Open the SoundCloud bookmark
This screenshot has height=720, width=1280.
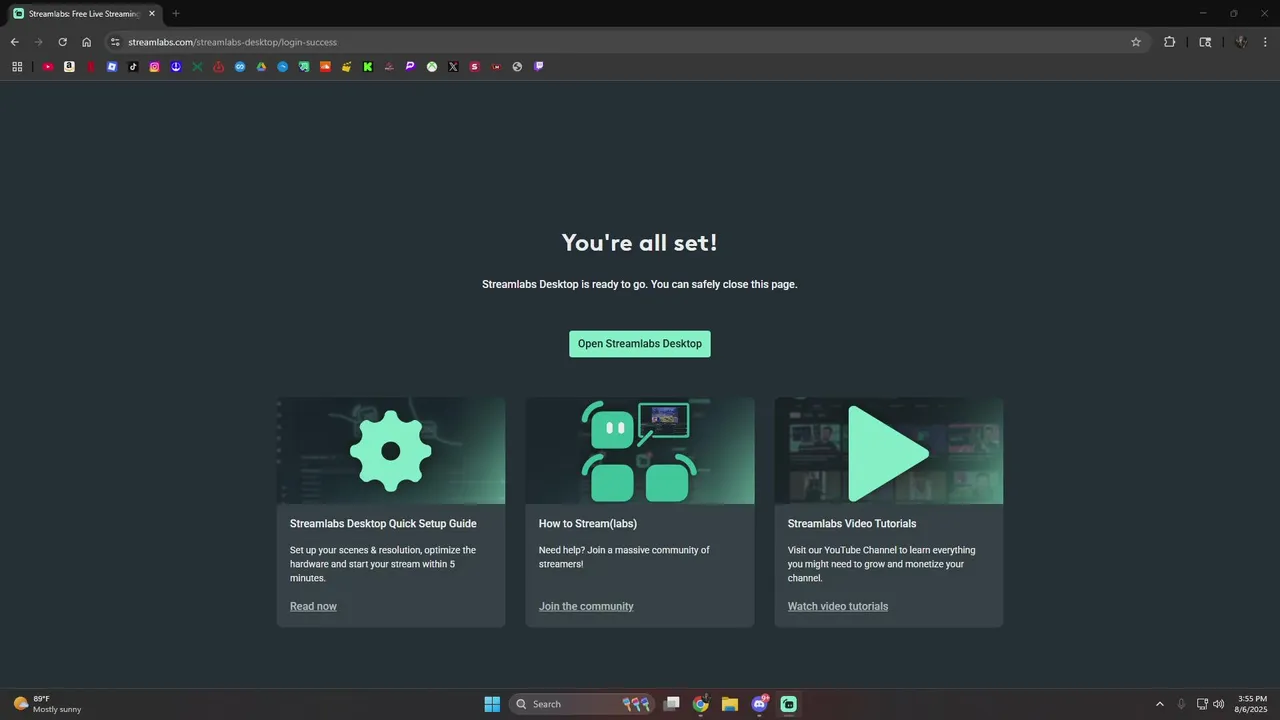pyautogui.click(x=325, y=67)
